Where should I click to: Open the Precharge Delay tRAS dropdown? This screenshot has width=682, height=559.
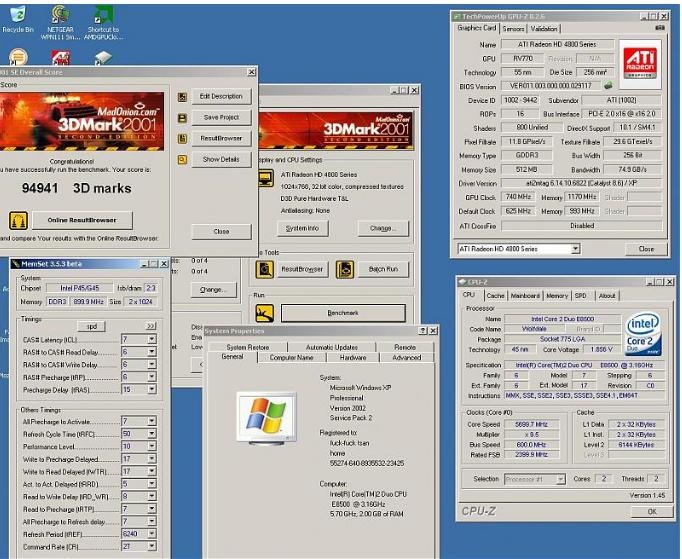152,389
